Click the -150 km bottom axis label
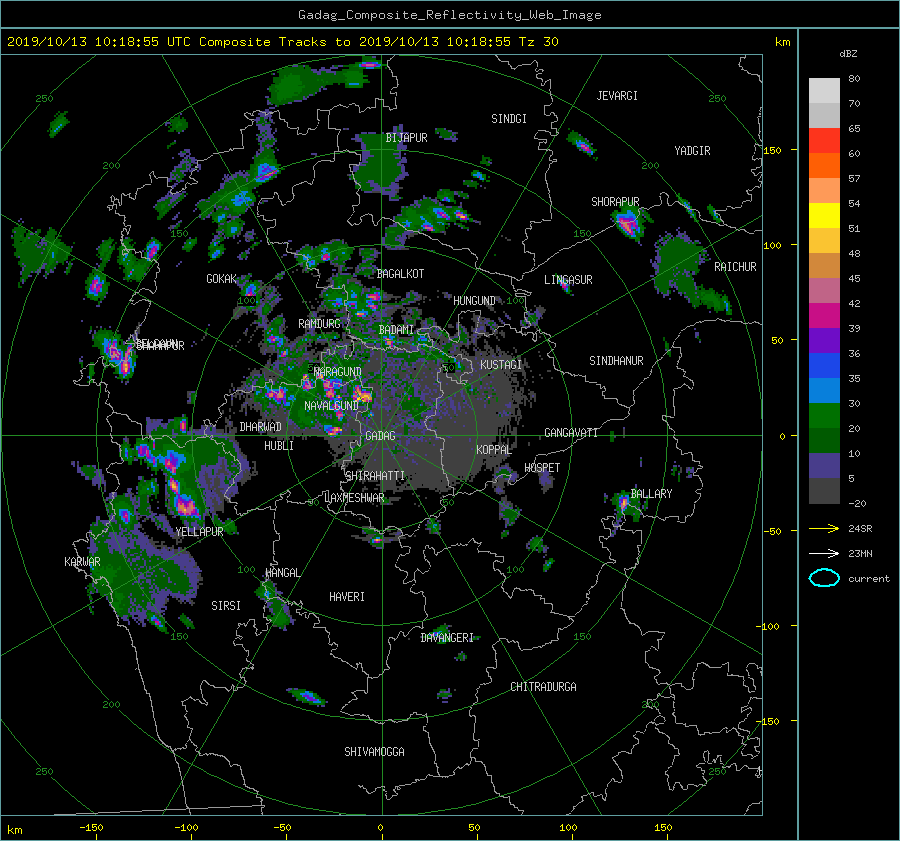Image resolution: width=900 pixels, height=841 pixels. coord(91,828)
